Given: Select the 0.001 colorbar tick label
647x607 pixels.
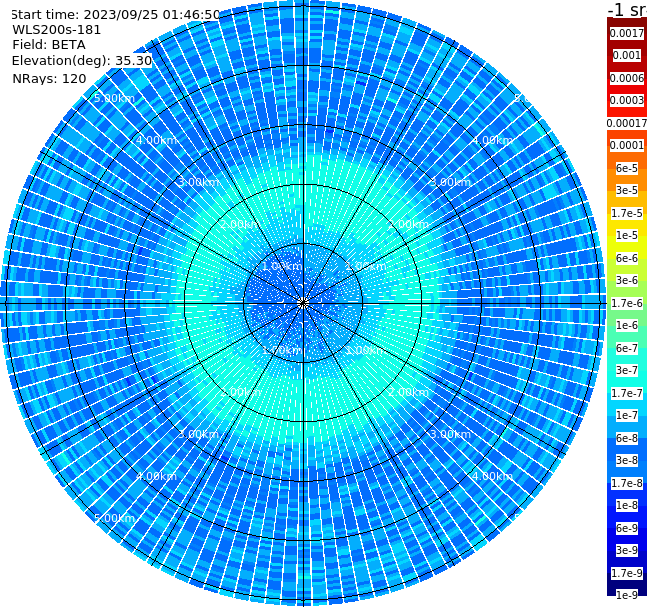Looking at the screenshot, I should (627, 55).
